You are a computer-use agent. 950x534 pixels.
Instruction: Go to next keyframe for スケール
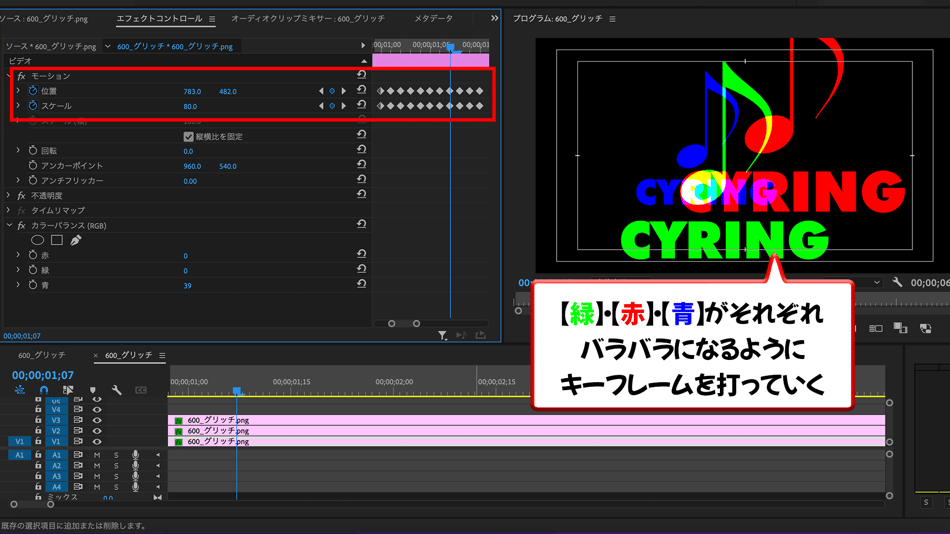tap(344, 106)
